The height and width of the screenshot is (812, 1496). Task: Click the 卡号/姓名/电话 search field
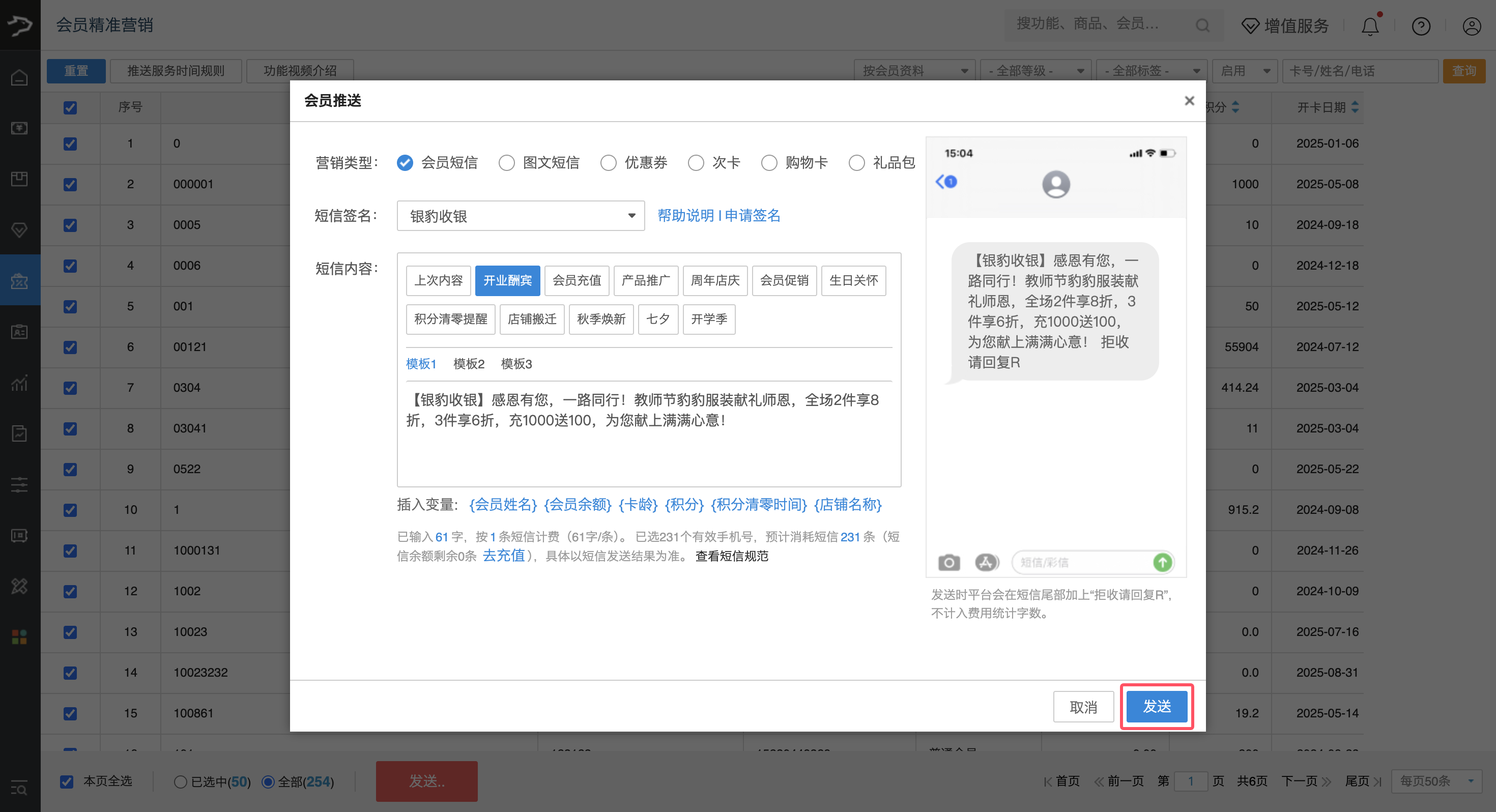(x=1360, y=71)
